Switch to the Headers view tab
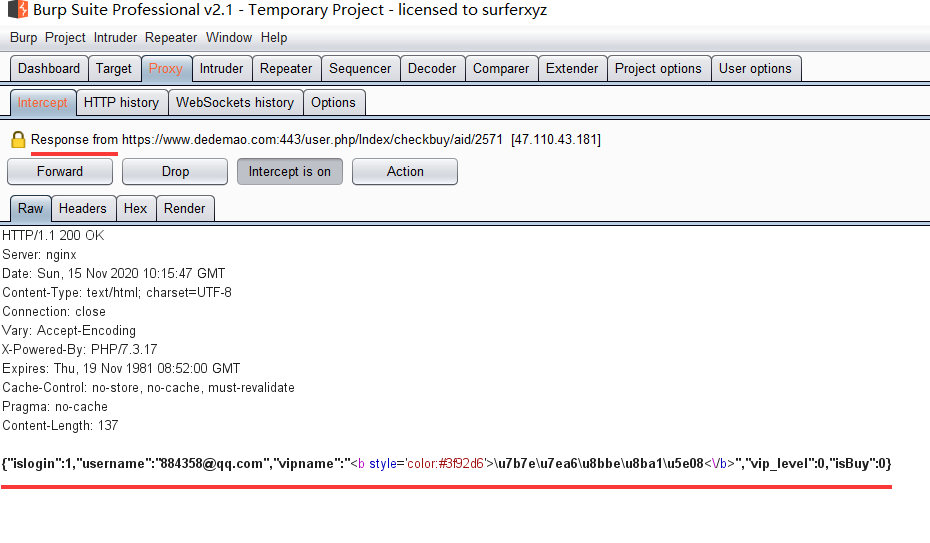930x543 pixels. [x=83, y=209]
